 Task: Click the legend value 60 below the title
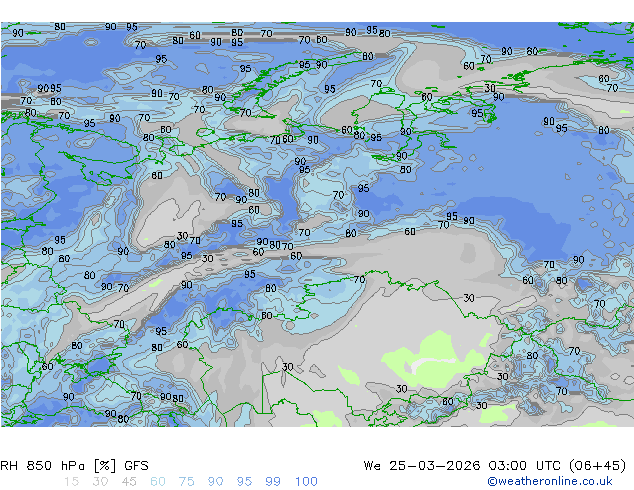coord(158,482)
